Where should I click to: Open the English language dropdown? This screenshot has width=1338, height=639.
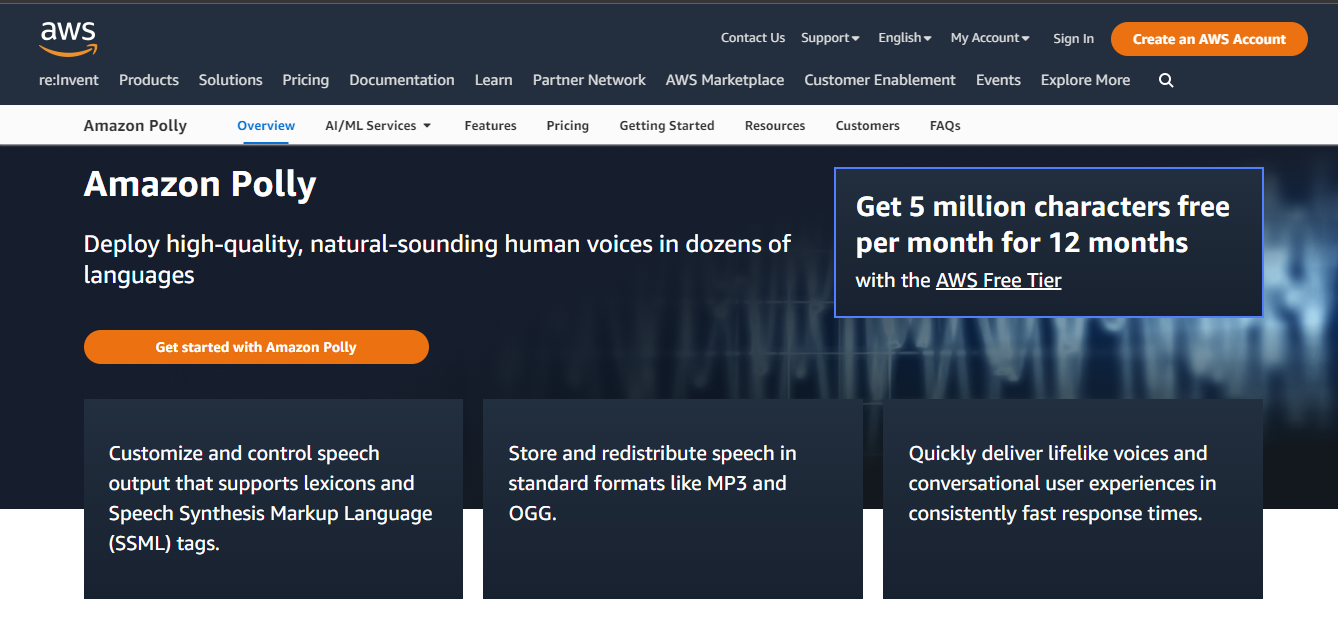[x=905, y=38]
